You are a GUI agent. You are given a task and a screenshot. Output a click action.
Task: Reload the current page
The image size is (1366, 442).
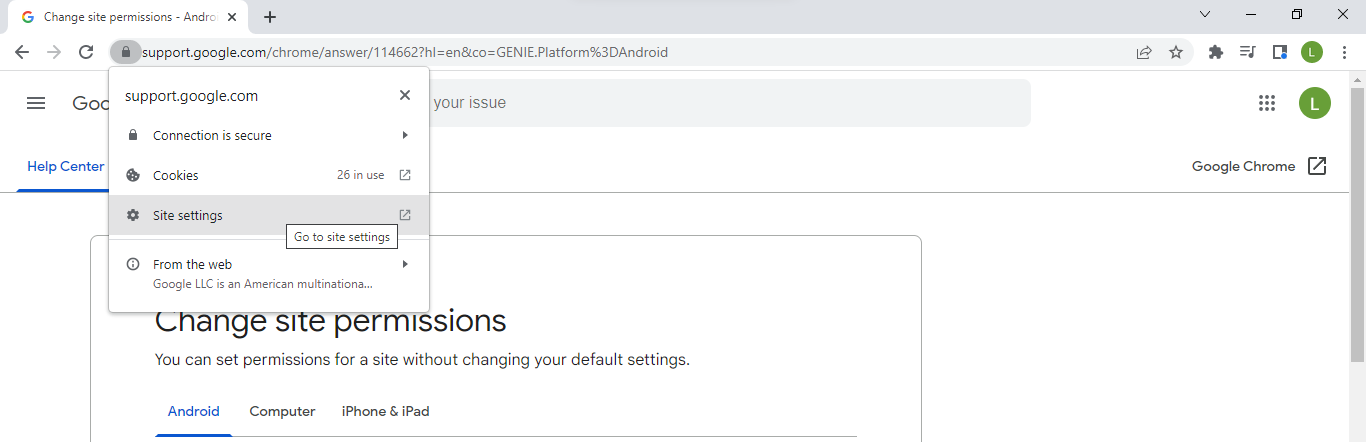pyautogui.click(x=87, y=52)
